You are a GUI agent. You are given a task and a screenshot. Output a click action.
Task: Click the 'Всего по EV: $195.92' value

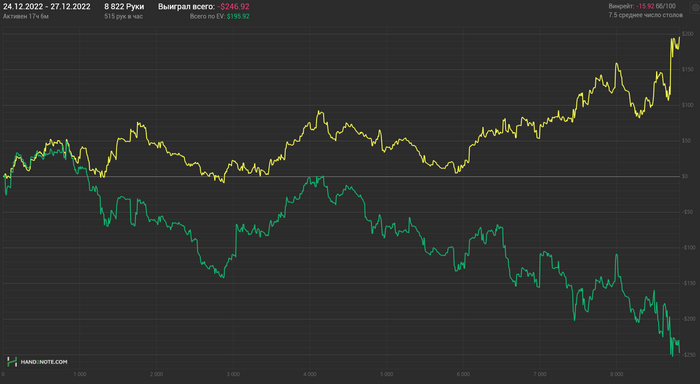[219, 17]
